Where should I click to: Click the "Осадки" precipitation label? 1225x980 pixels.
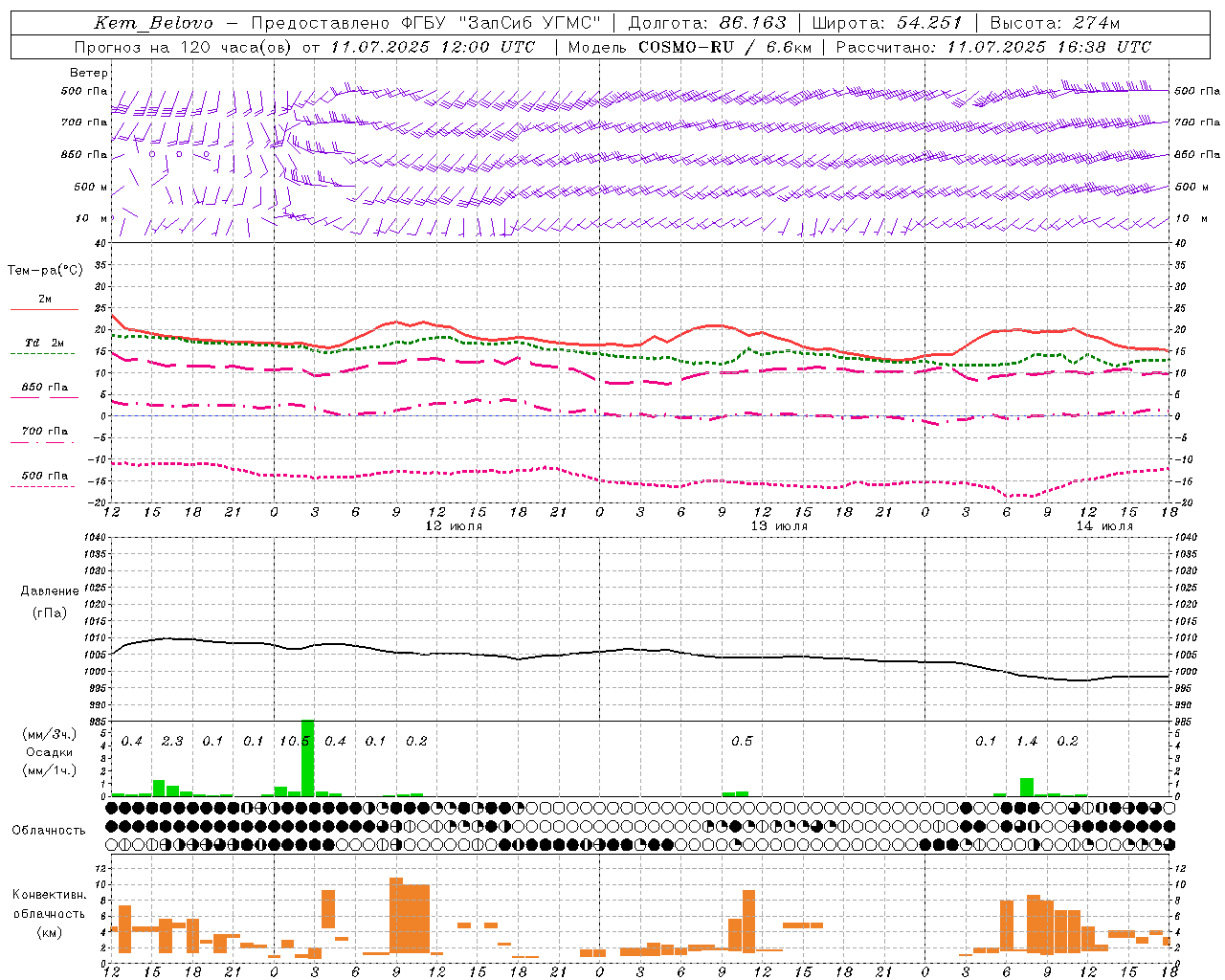click(x=50, y=752)
